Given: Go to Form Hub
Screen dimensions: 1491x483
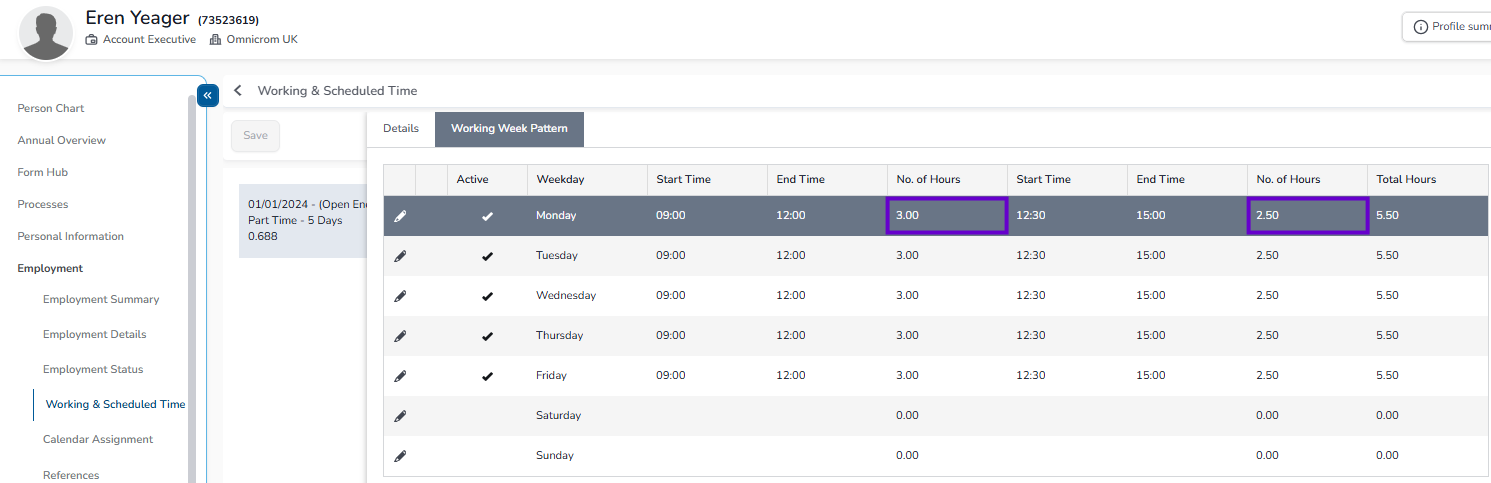Looking at the screenshot, I should click(43, 172).
